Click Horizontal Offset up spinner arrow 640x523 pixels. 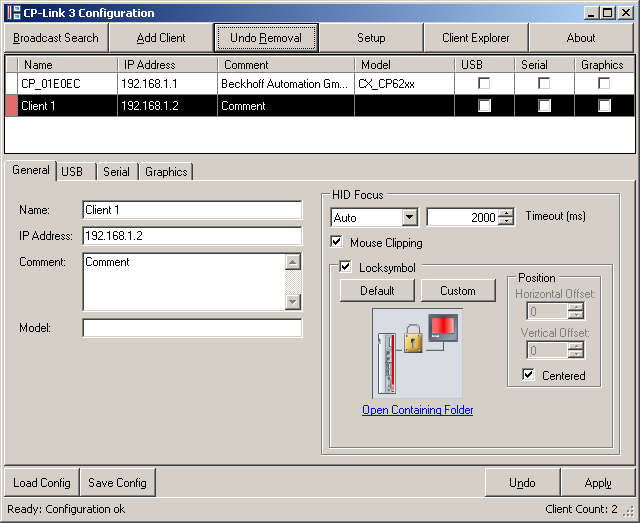point(576,307)
